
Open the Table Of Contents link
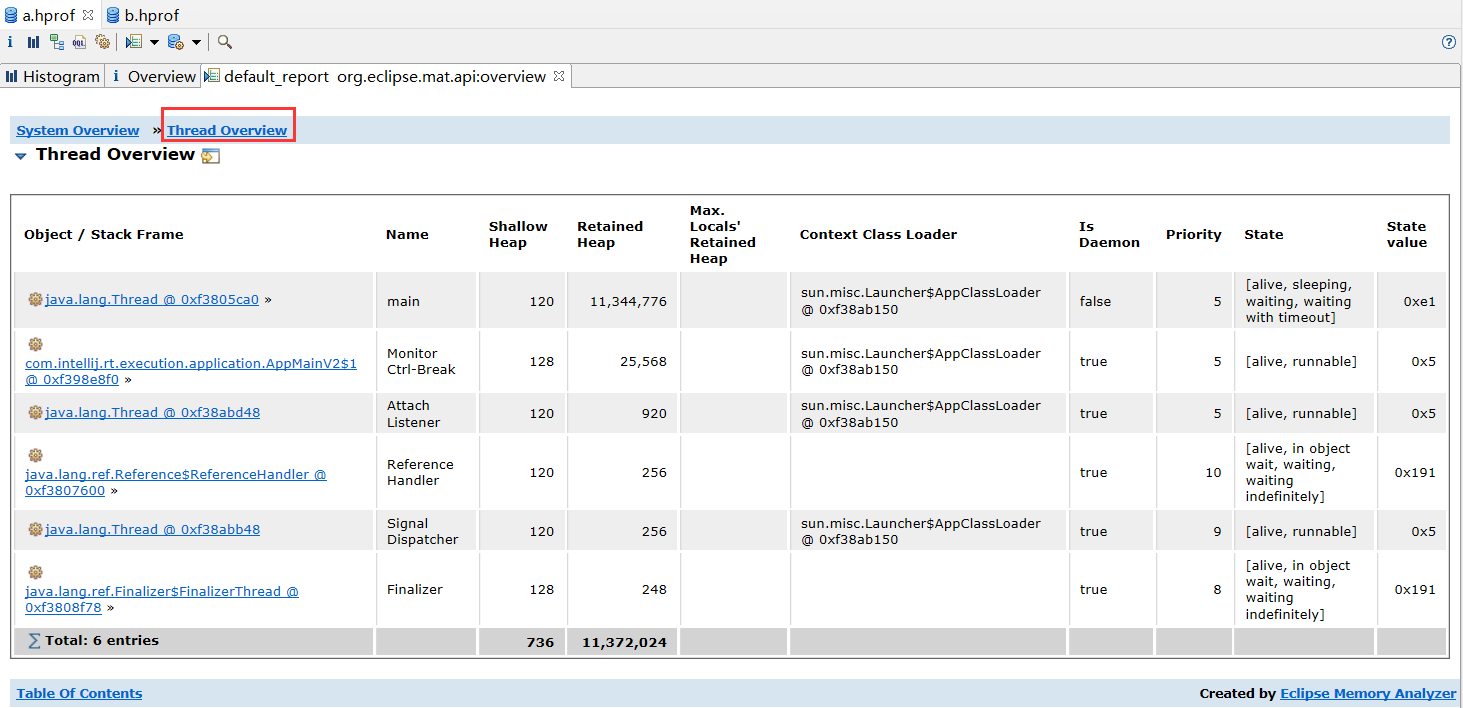[79, 693]
